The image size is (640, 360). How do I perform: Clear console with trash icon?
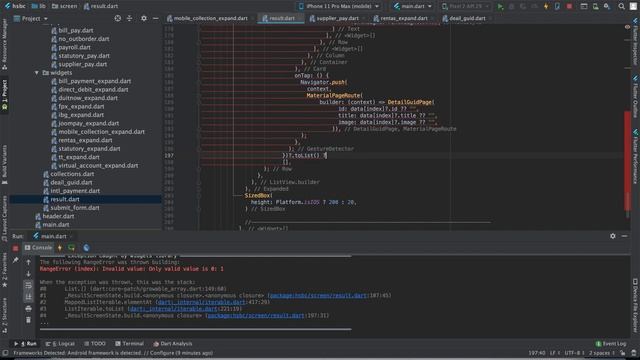pyautogui.click(x=28, y=320)
